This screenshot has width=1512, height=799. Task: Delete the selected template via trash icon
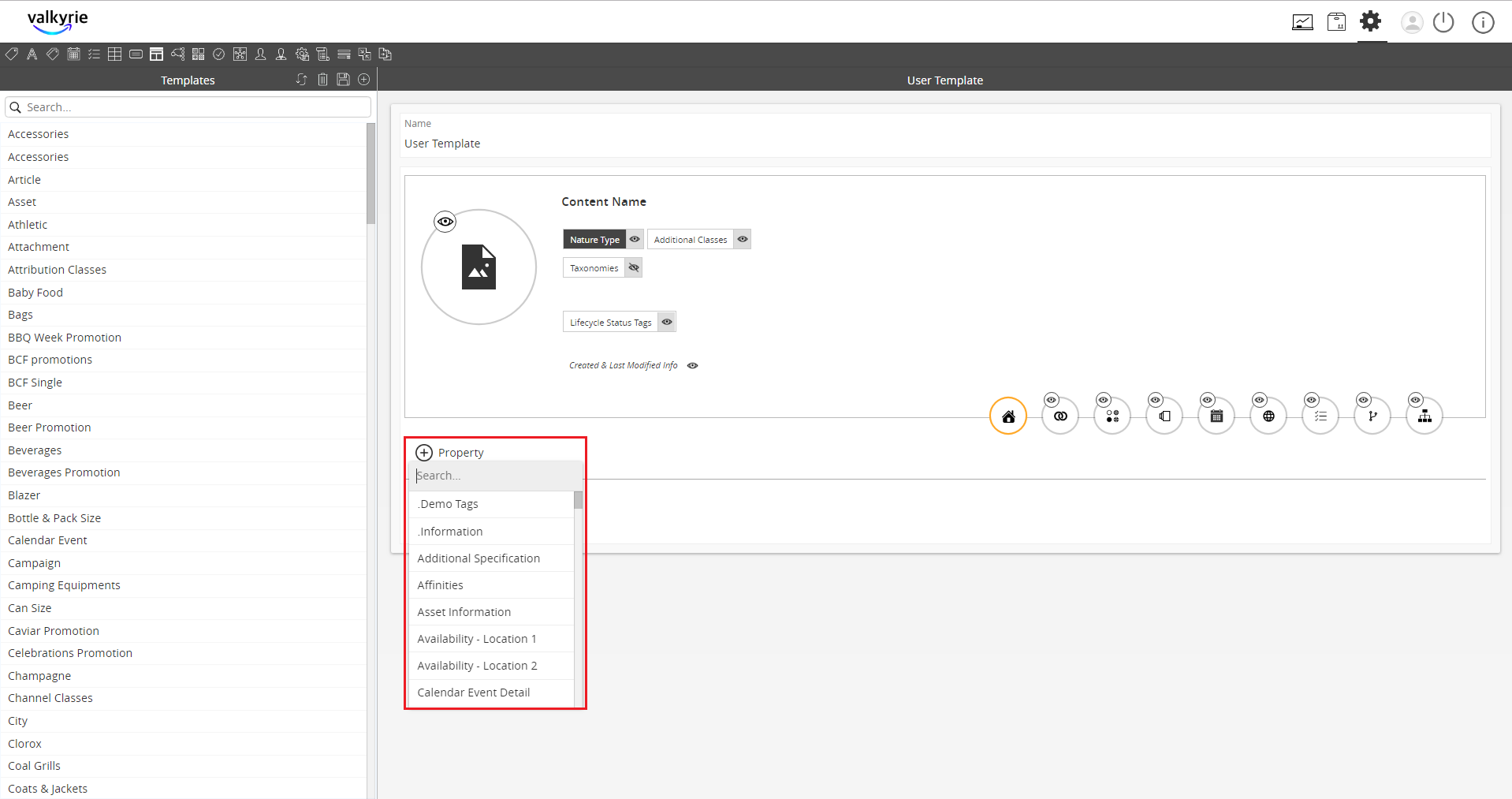(x=322, y=80)
